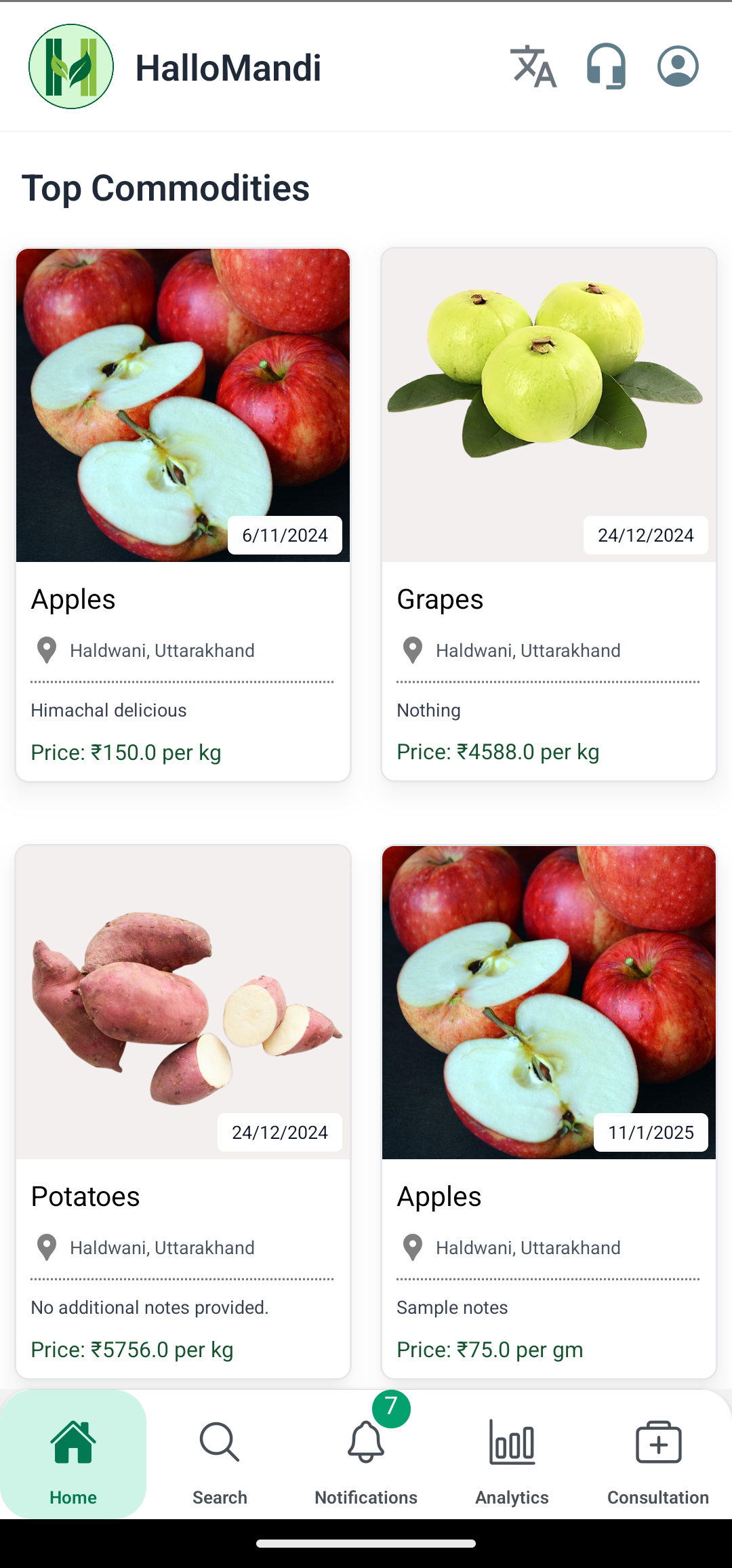The height and width of the screenshot is (1568, 732).
Task: Go to the Home tab
Action: (x=73, y=1455)
